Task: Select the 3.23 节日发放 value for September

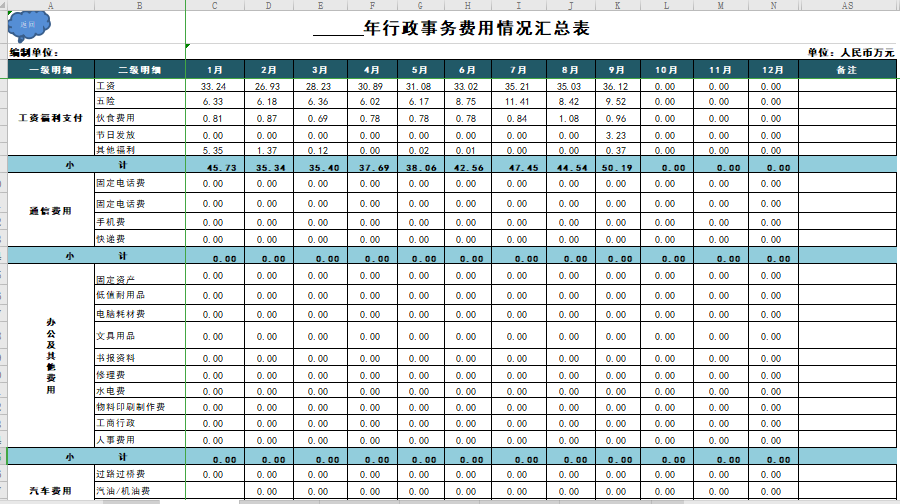Action: (x=618, y=135)
